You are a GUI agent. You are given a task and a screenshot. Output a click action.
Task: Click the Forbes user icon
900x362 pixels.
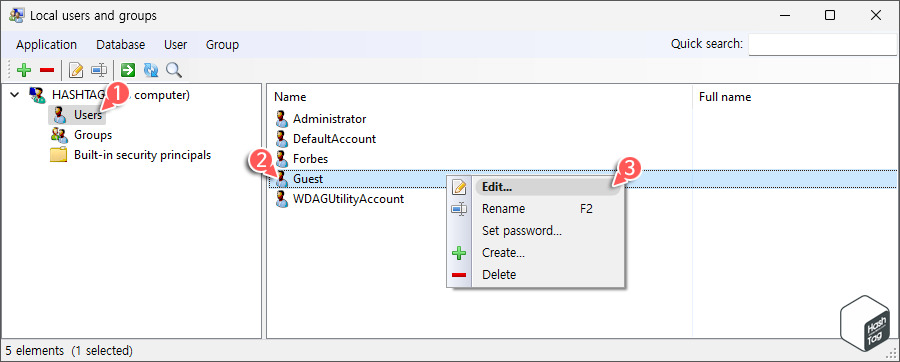point(281,158)
